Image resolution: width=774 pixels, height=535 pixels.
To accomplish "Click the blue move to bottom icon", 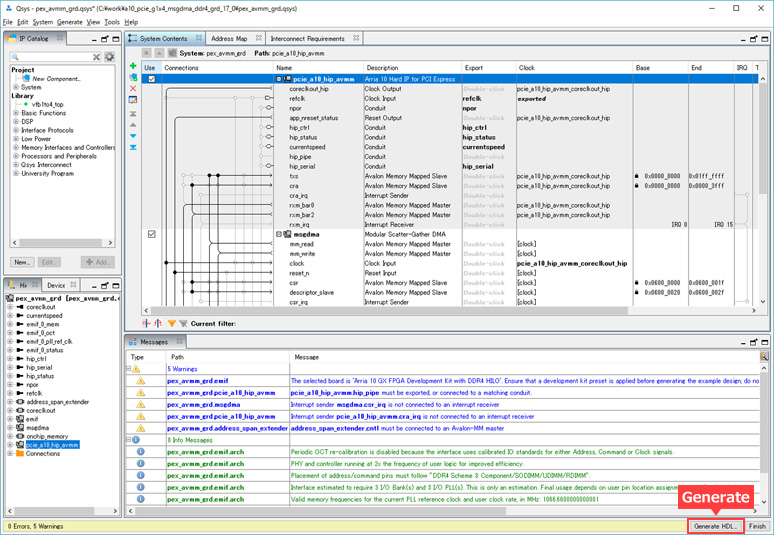I will [133, 147].
